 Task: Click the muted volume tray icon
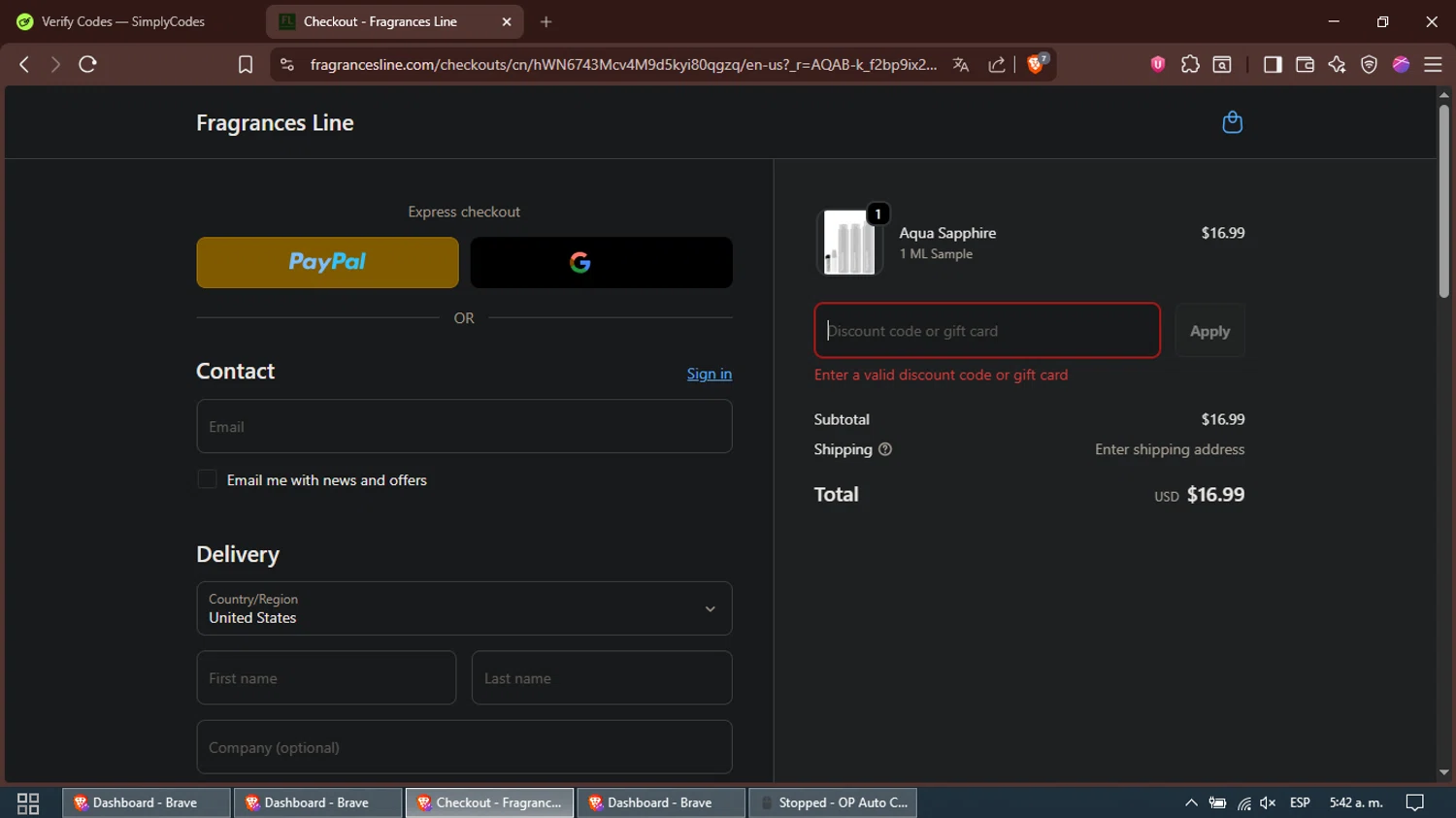(x=1268, y=802)
